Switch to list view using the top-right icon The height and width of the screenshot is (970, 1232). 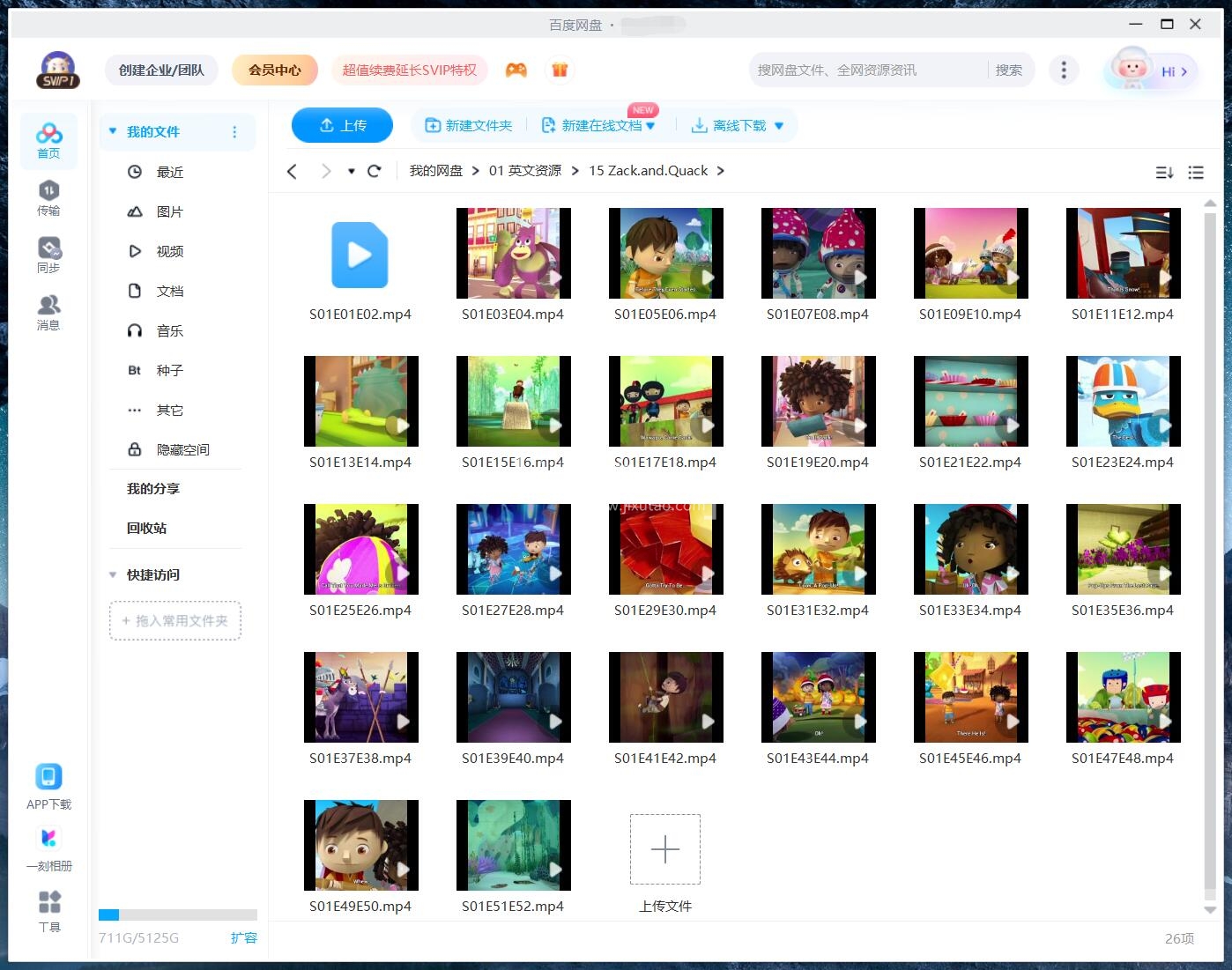(1196, 172)
